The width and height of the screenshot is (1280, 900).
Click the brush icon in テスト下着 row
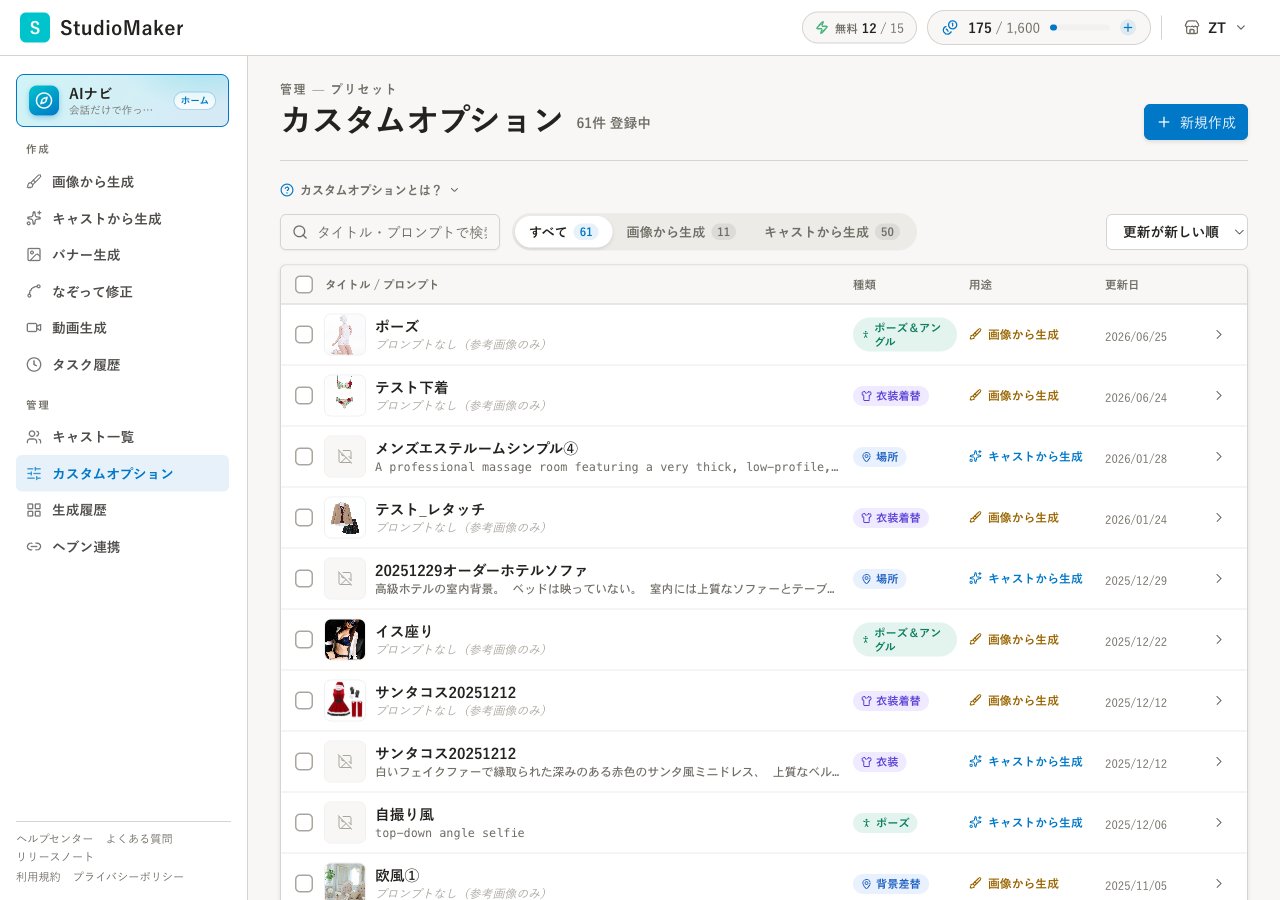(x=976, y=395)
